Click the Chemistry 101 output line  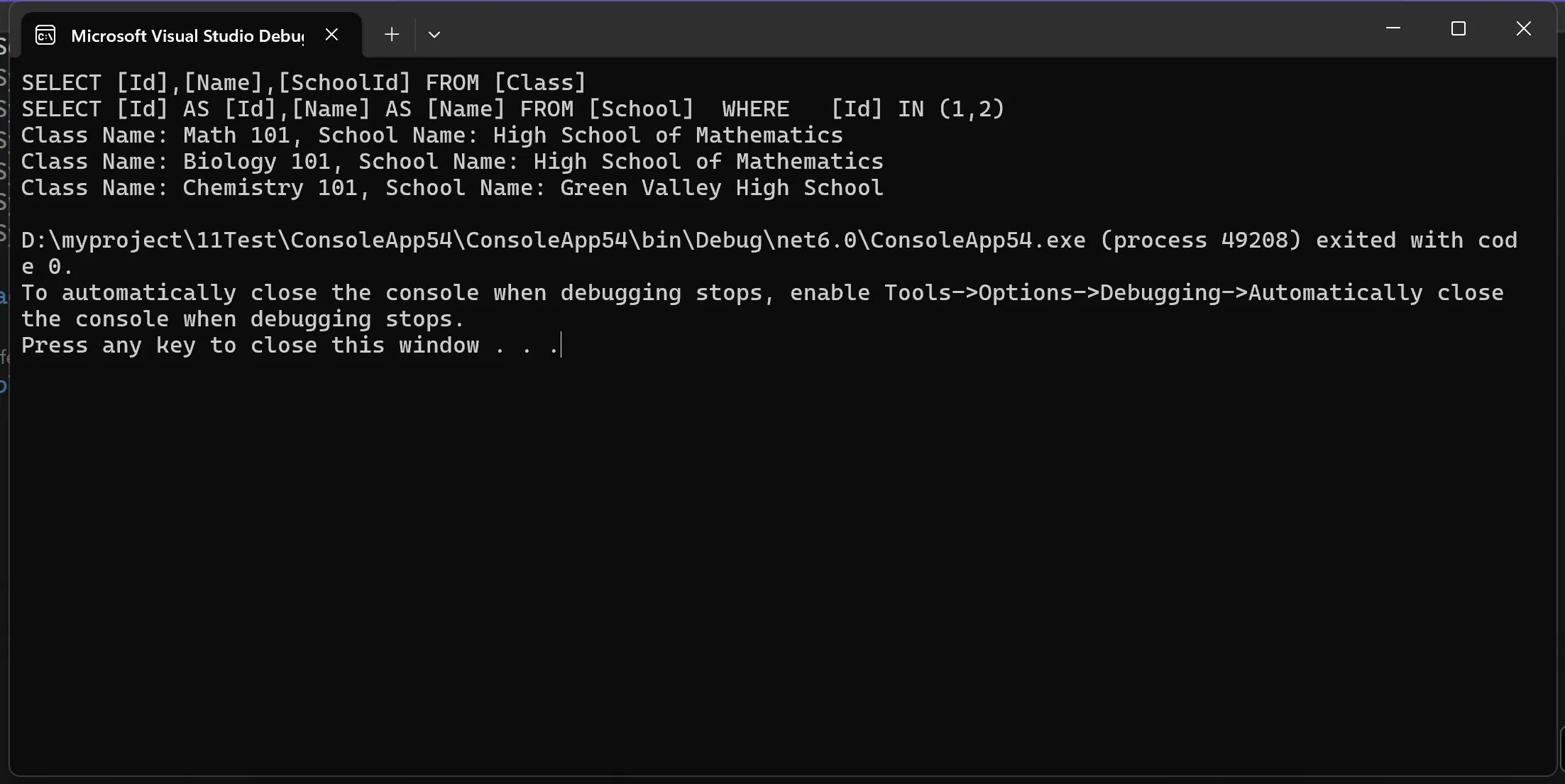[x=452, y=188]
